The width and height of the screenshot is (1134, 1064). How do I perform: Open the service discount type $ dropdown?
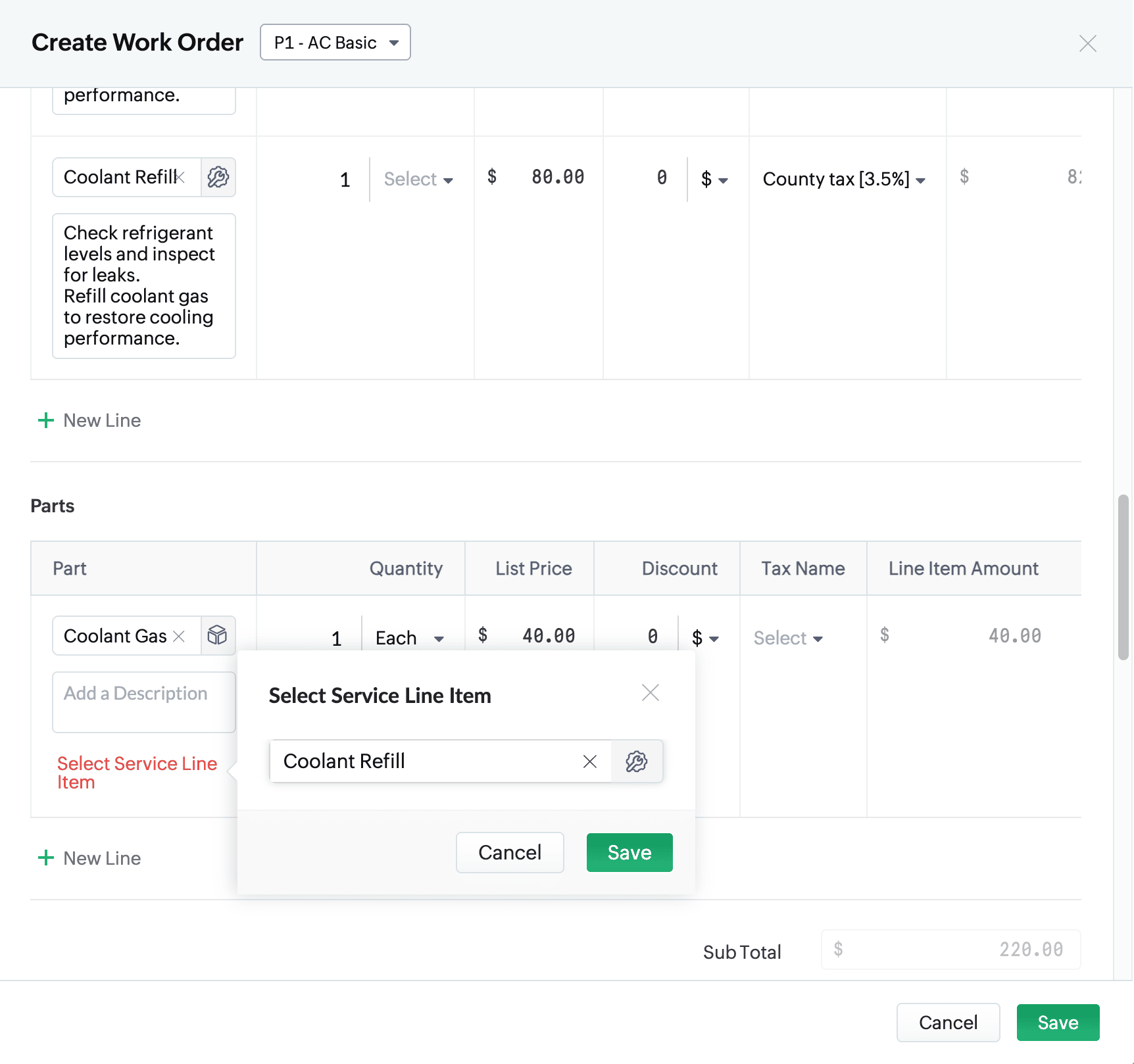tap(714, 179)
